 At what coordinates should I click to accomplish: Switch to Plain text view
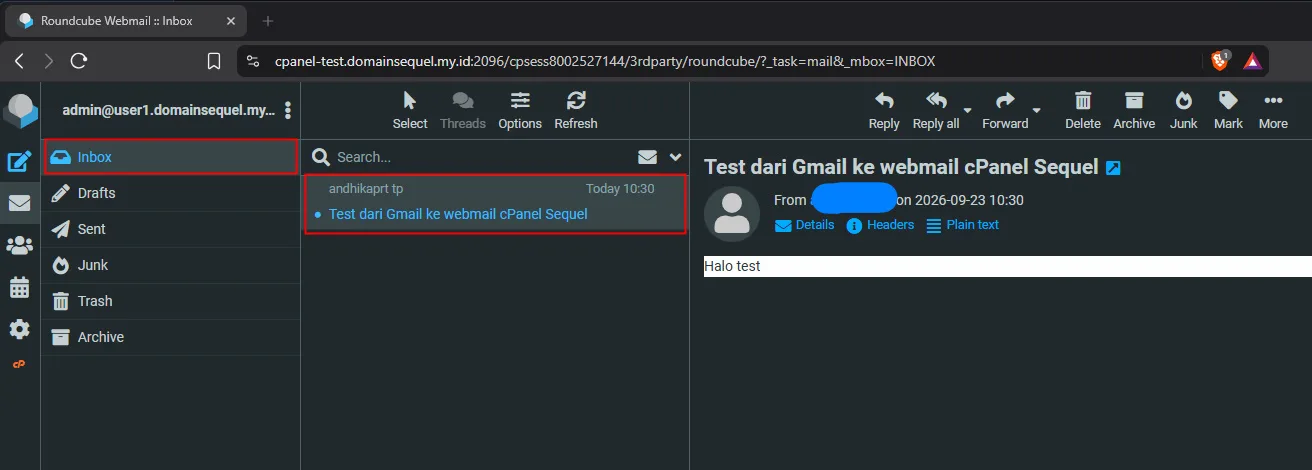(x=962, y=225)
